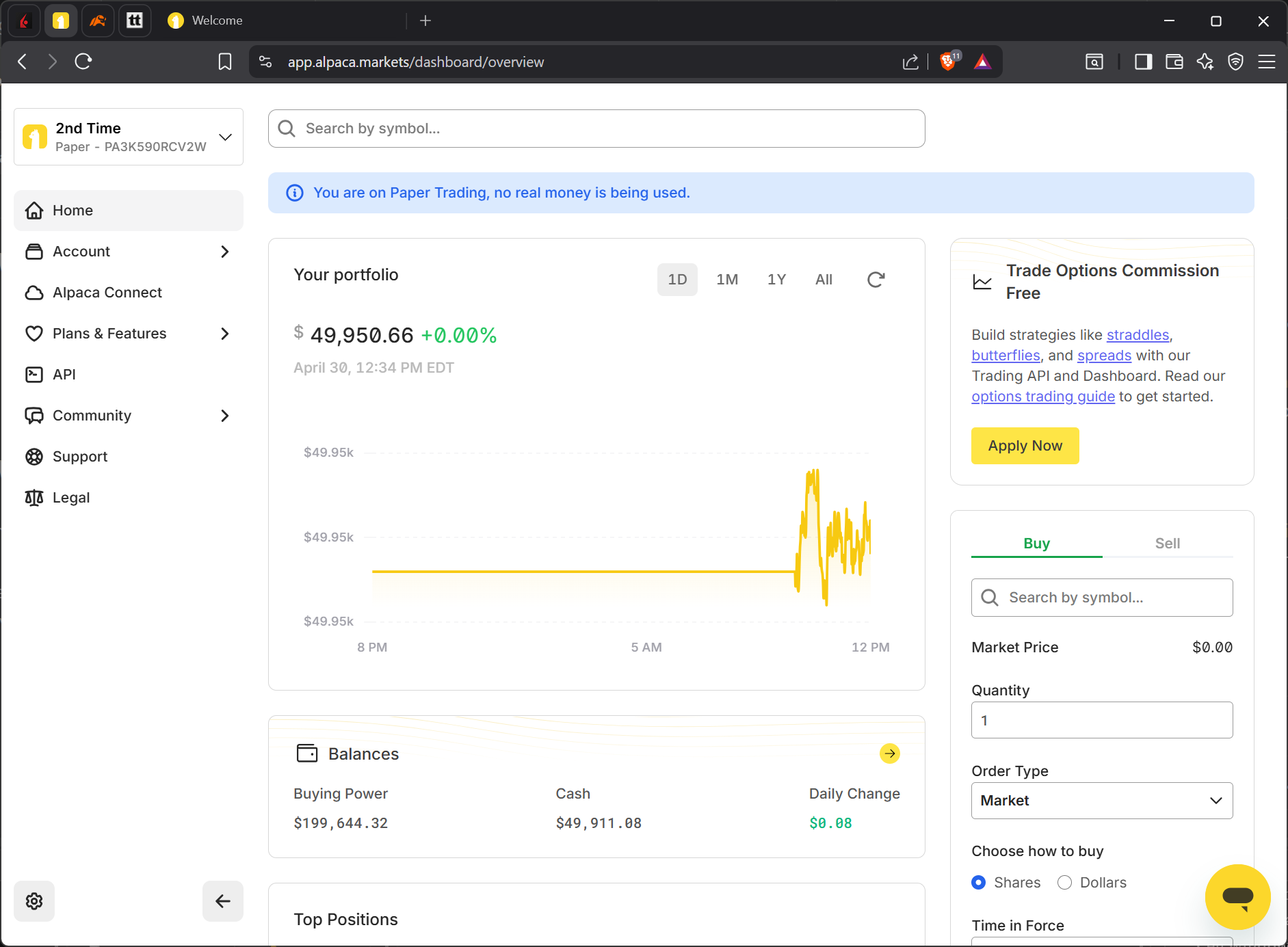1288x947 pixels.
Task: Click the Quantity input field
Action: pos(1102,720)
